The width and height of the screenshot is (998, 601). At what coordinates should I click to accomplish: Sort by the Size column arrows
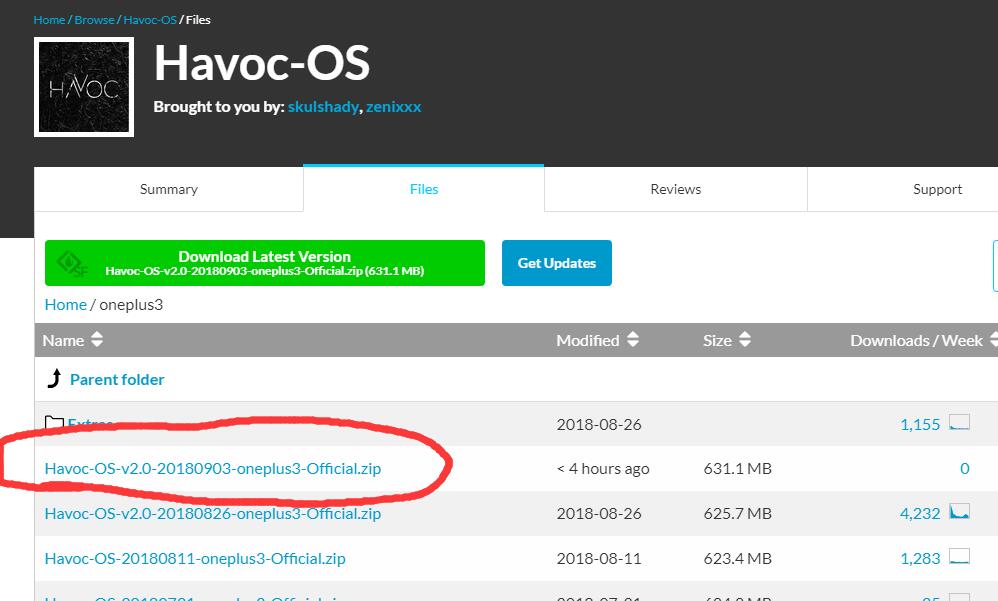(x=743, y=340)
